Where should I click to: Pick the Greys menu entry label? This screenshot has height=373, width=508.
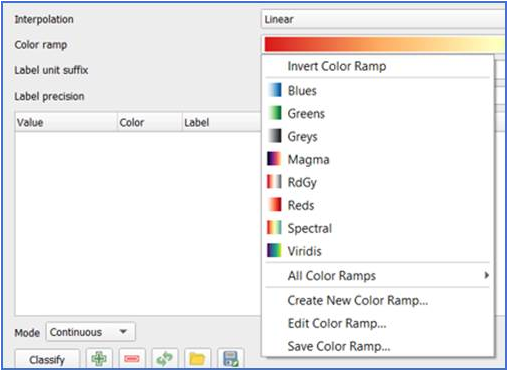tap(303, 137)
